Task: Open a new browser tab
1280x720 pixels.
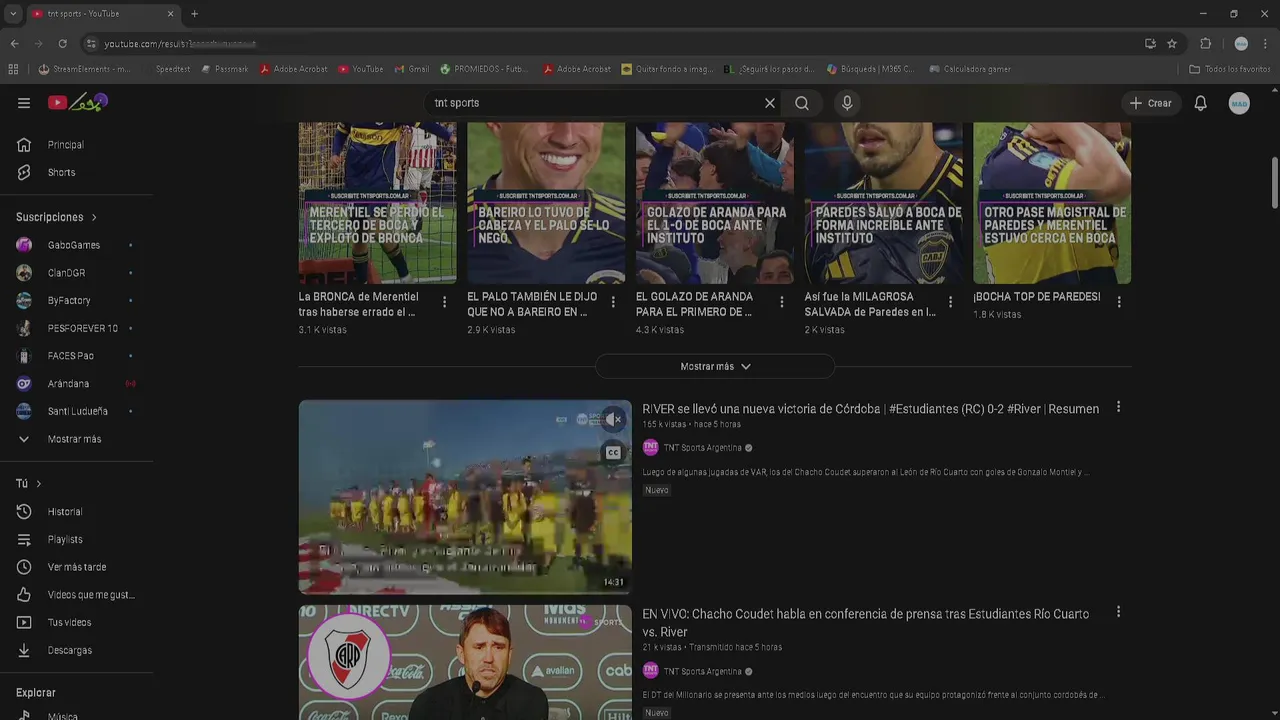Action: [194, 14]
